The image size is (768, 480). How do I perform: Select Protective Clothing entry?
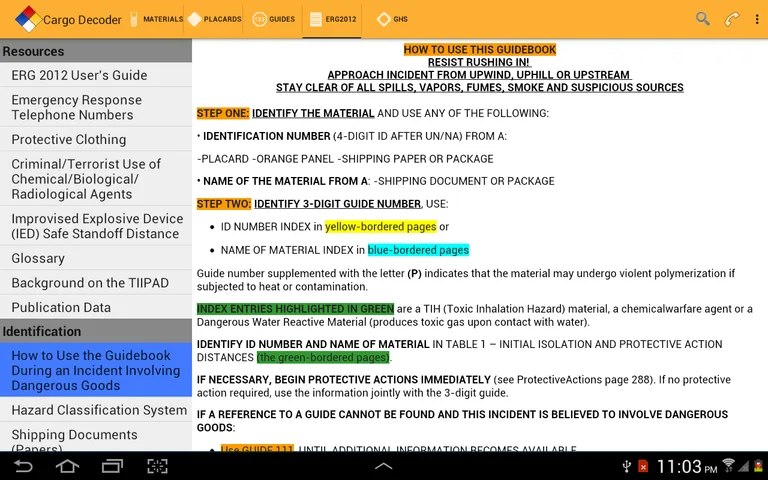click(96, 139)
